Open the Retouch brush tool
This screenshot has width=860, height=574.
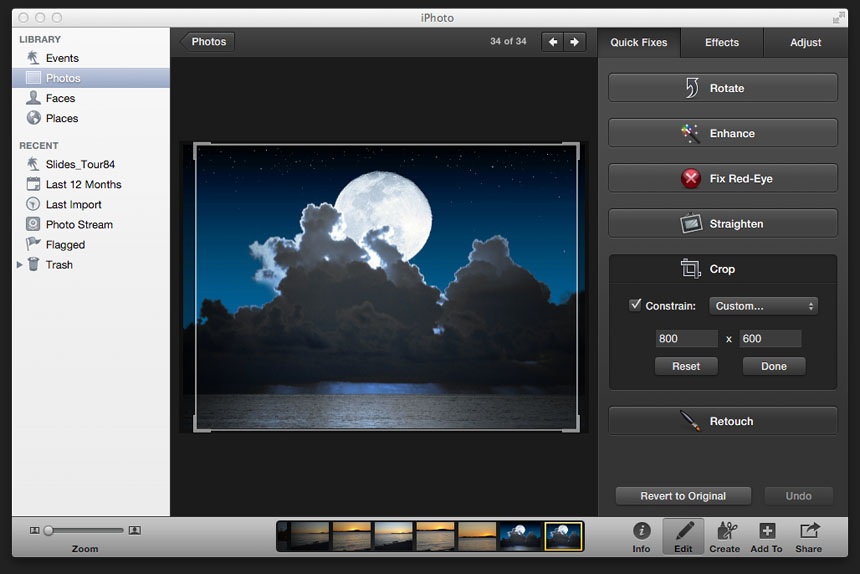click(x=723, y=421)
